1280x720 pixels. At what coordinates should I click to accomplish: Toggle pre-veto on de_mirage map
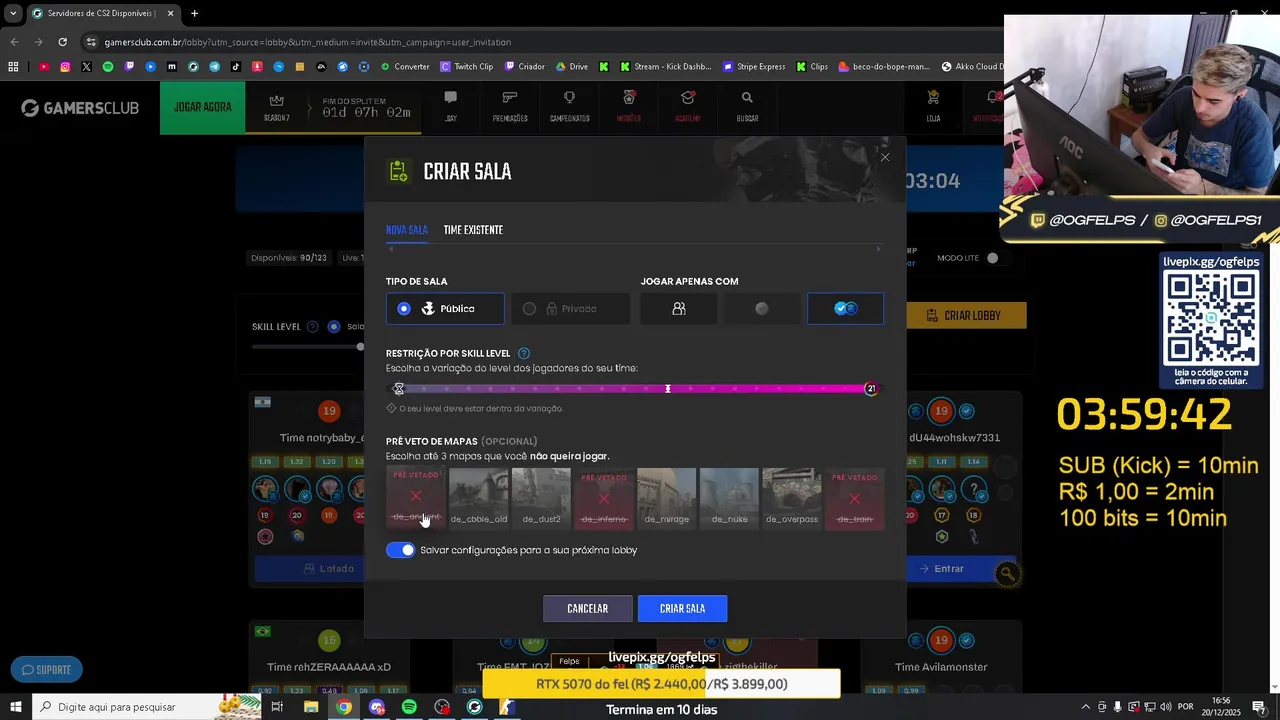coord(666,498)
